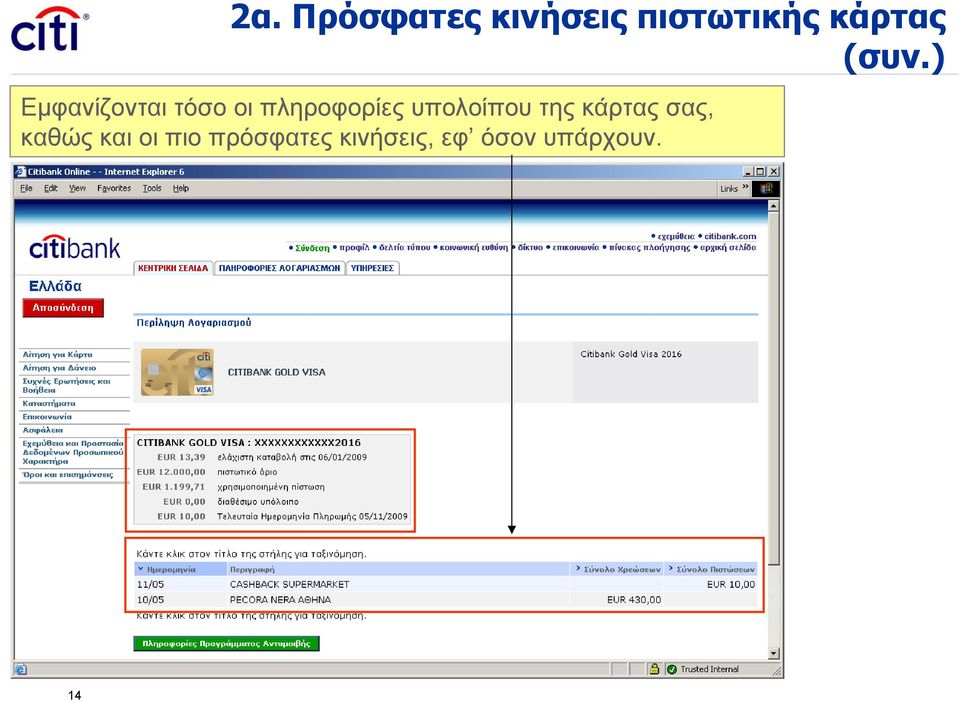Open Αίτηση για Δάνειο sidebar link
Viewport: 960px width, 702px height.
[59, 368]
